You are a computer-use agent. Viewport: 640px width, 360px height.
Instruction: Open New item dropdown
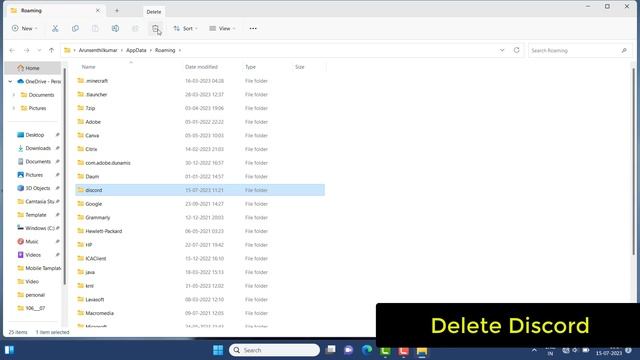point(25,29)
